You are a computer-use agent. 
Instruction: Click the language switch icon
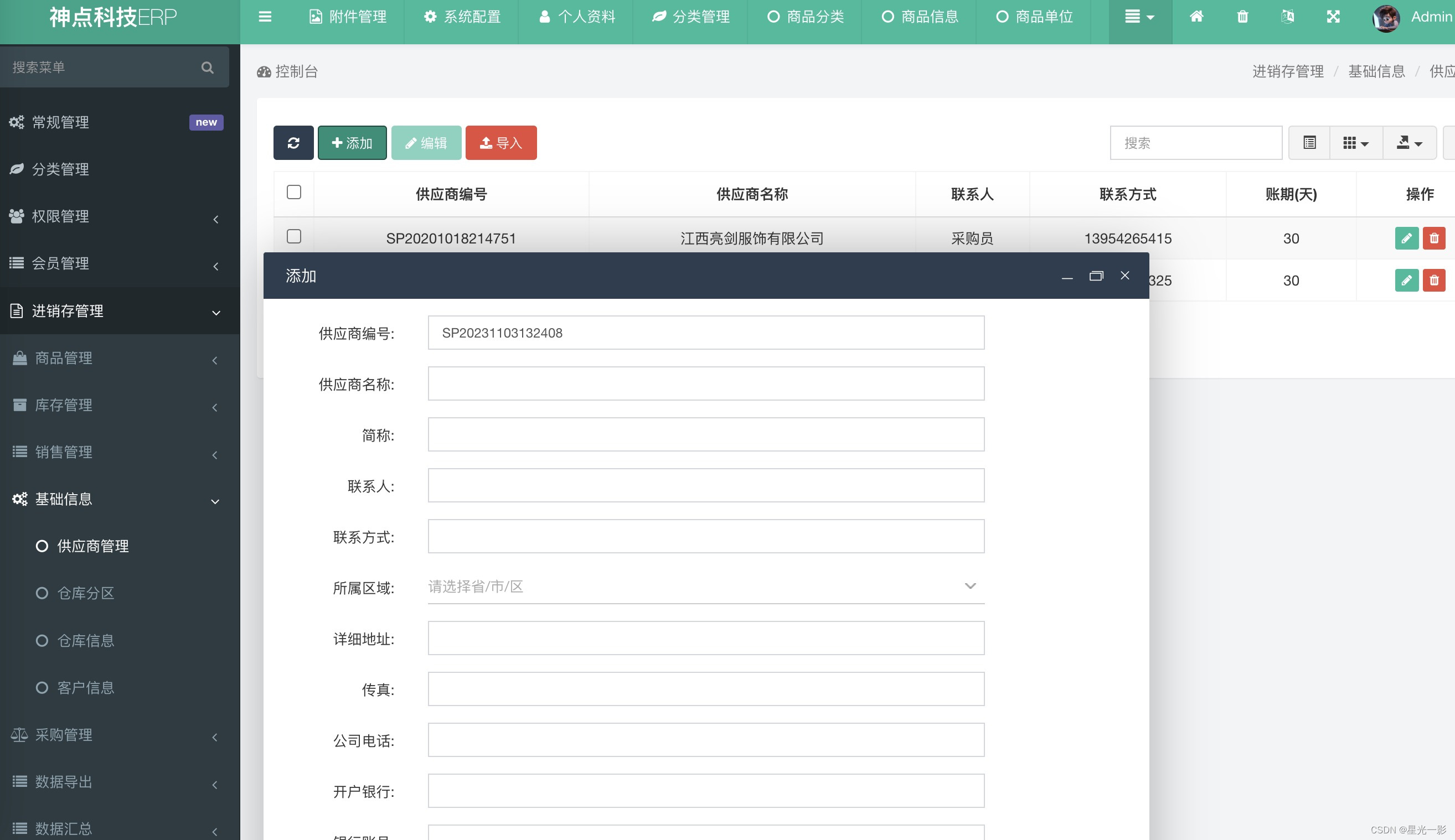[1287, 17]
